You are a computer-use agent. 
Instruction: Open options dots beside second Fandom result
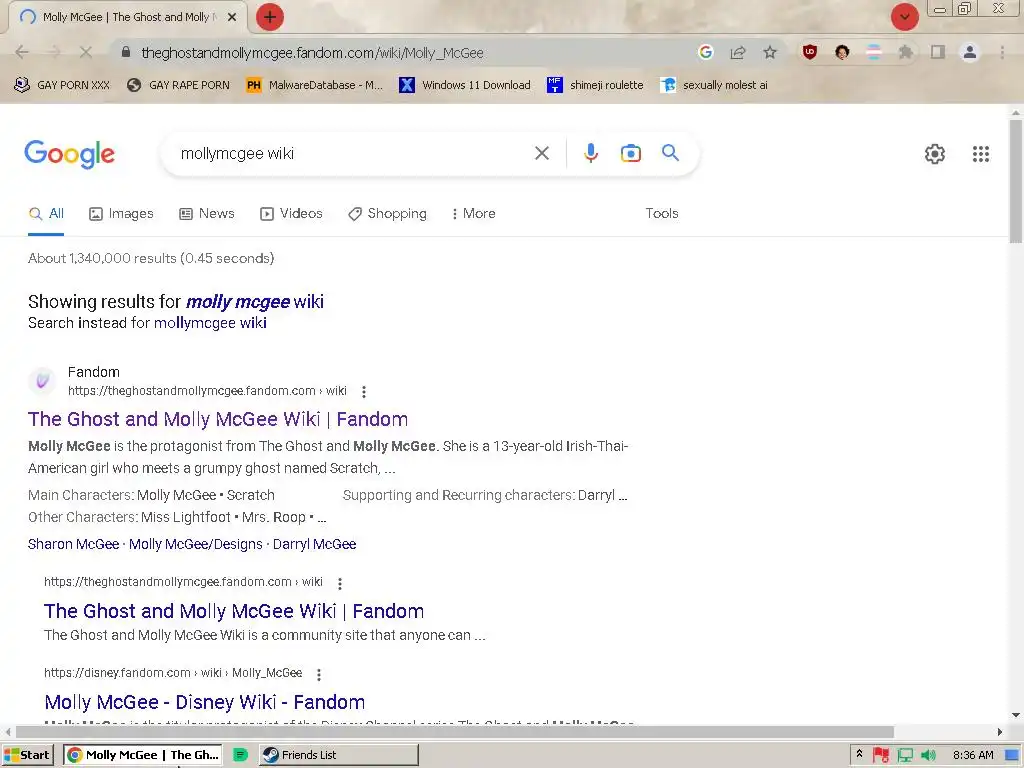pyautogui.click(x=340, y=583)
